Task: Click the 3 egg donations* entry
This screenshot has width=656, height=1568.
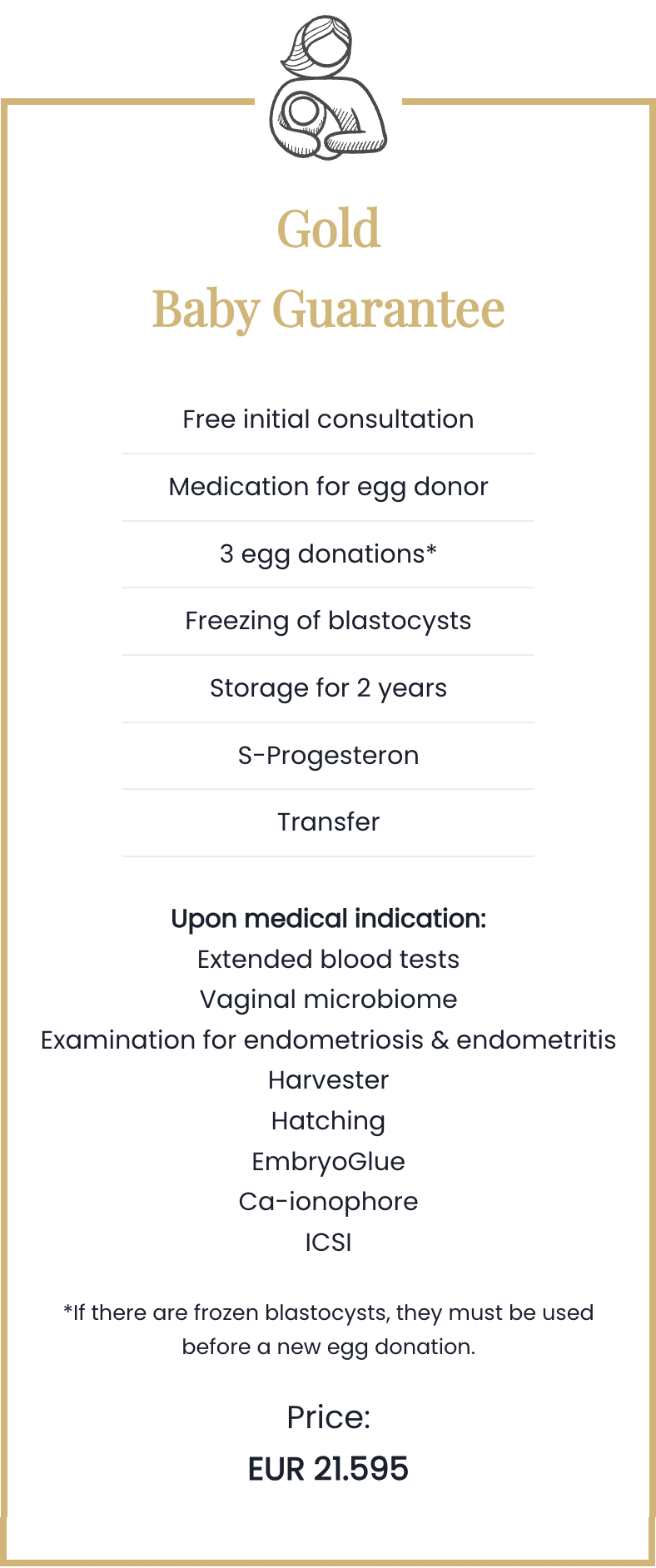Action: (x=328, y=554)
